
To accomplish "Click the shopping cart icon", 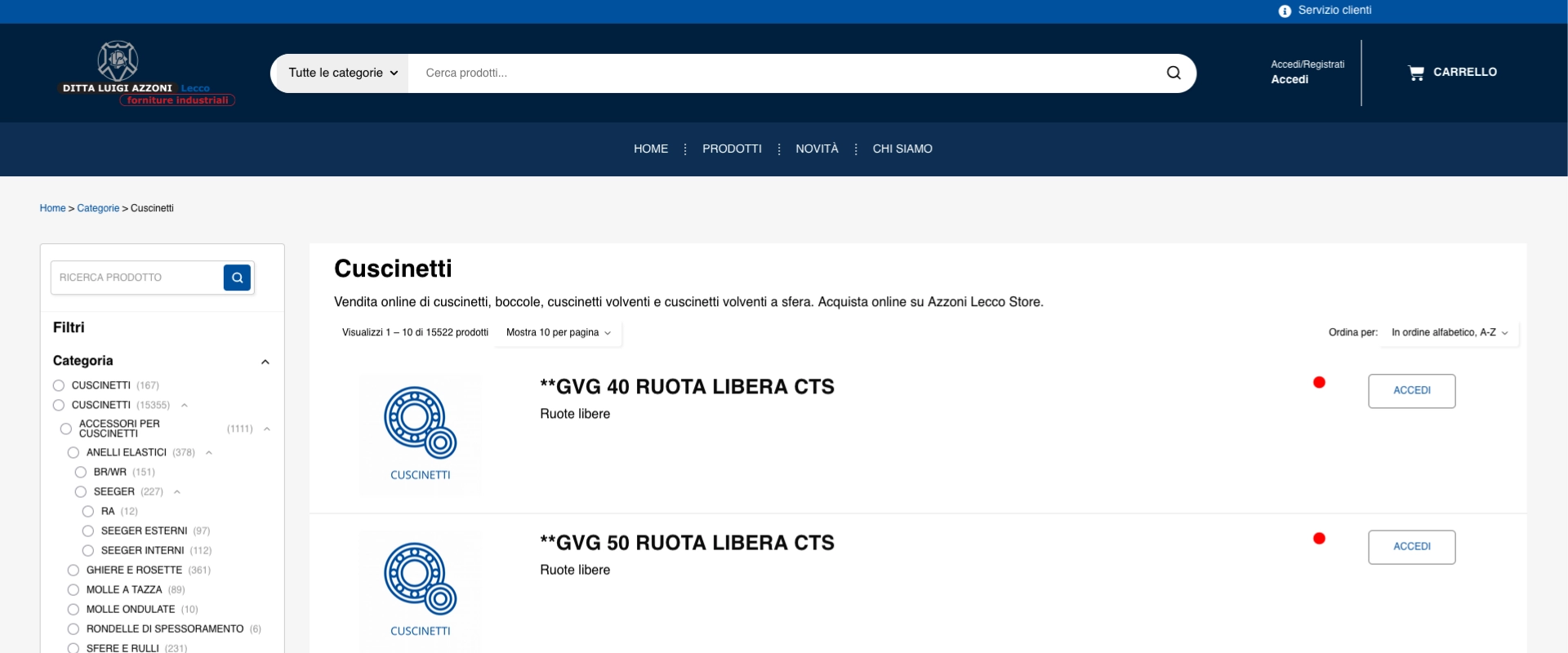I will pos(1416,73).
